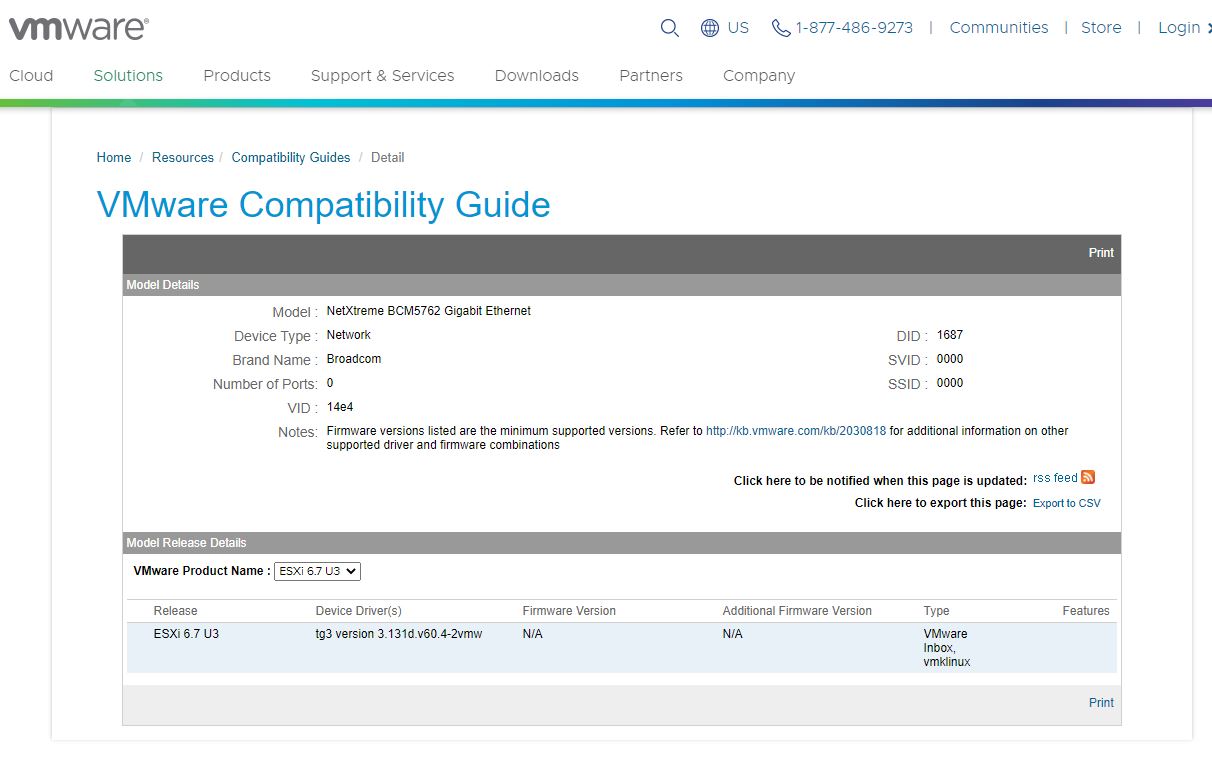Image resolution: width=1212 pixels, height=760 pixels.
Task: Click the VMware logo
Action: point(78,28)
